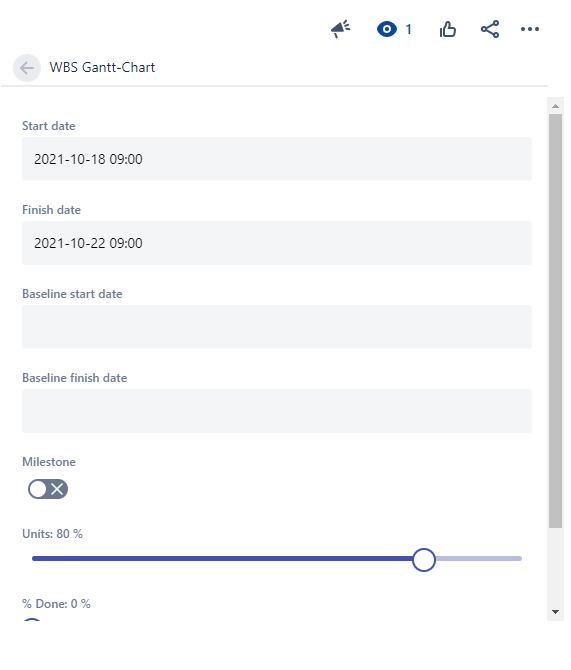Viewport: 571px width, 670px height.
Task: Click the megaphone feedback icon
Action: tap(341, 29)
